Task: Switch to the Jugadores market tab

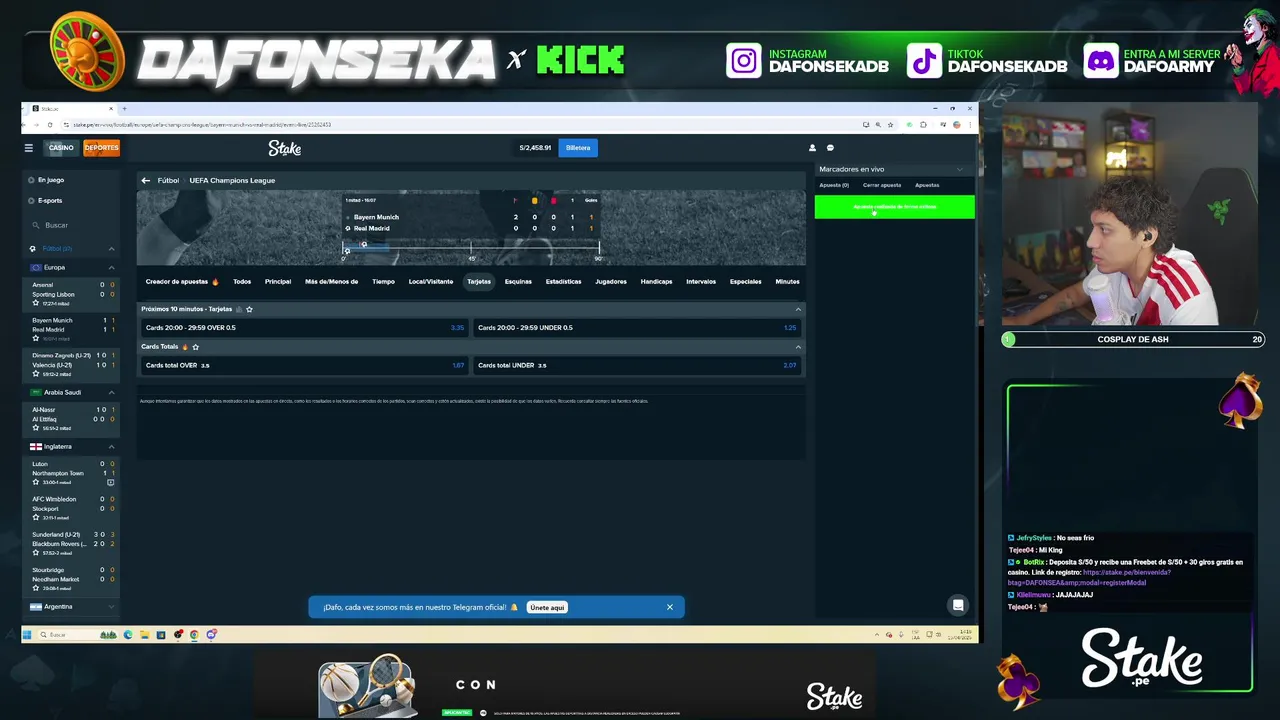Action: coord(611,282)
